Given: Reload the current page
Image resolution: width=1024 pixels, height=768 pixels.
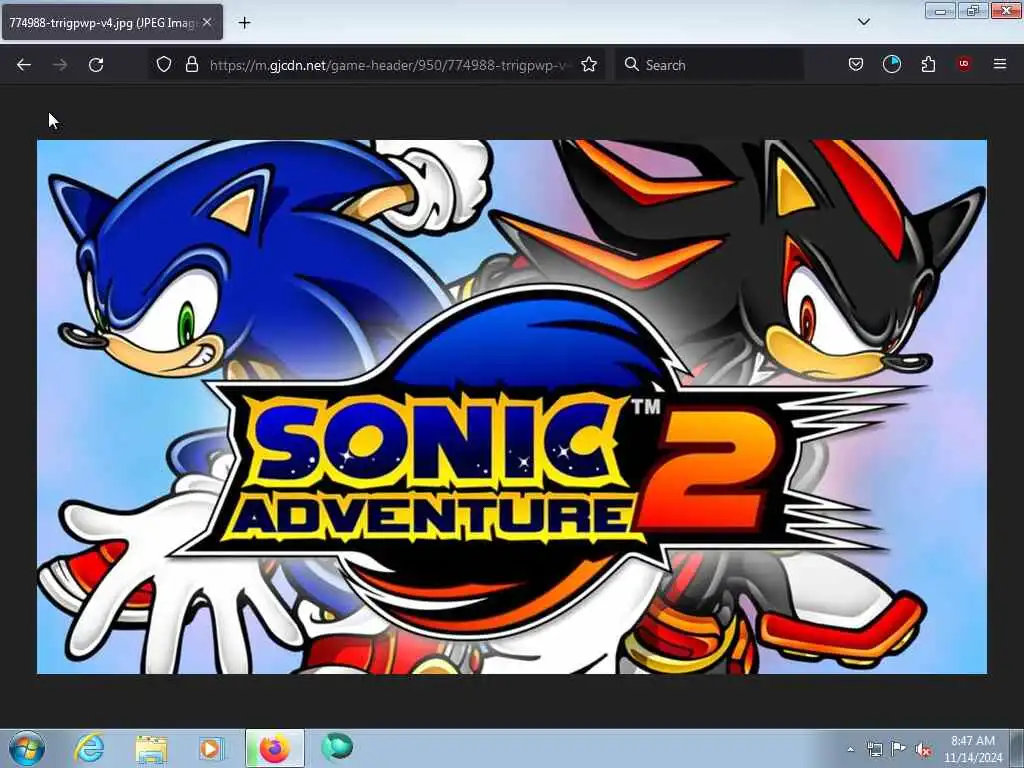Looking at the screenshot, I should point(96,65).
